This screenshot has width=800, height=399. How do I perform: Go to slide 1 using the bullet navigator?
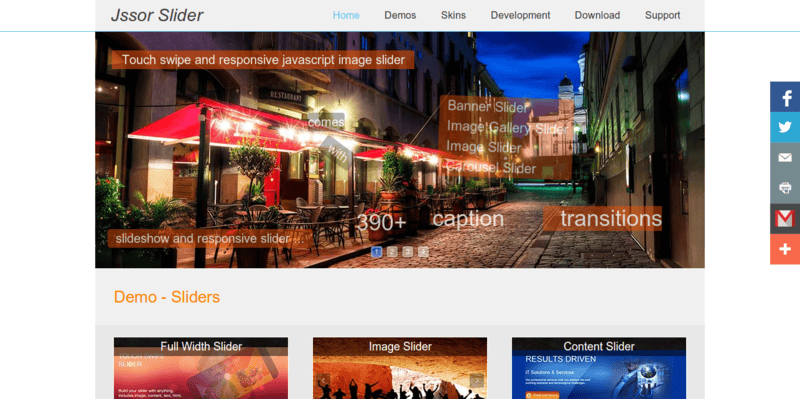tap(377, 252)
